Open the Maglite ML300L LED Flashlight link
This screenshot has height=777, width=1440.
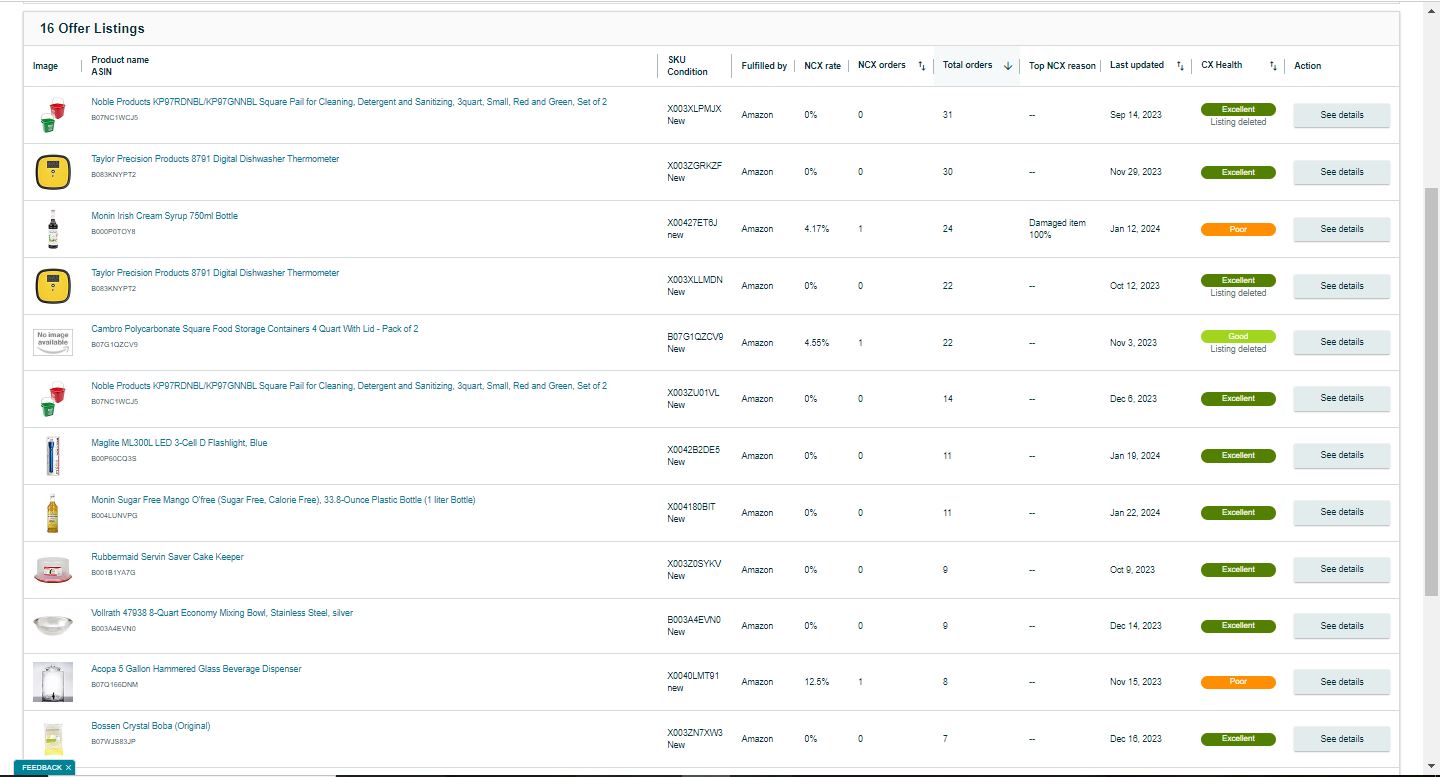[179, 443]
